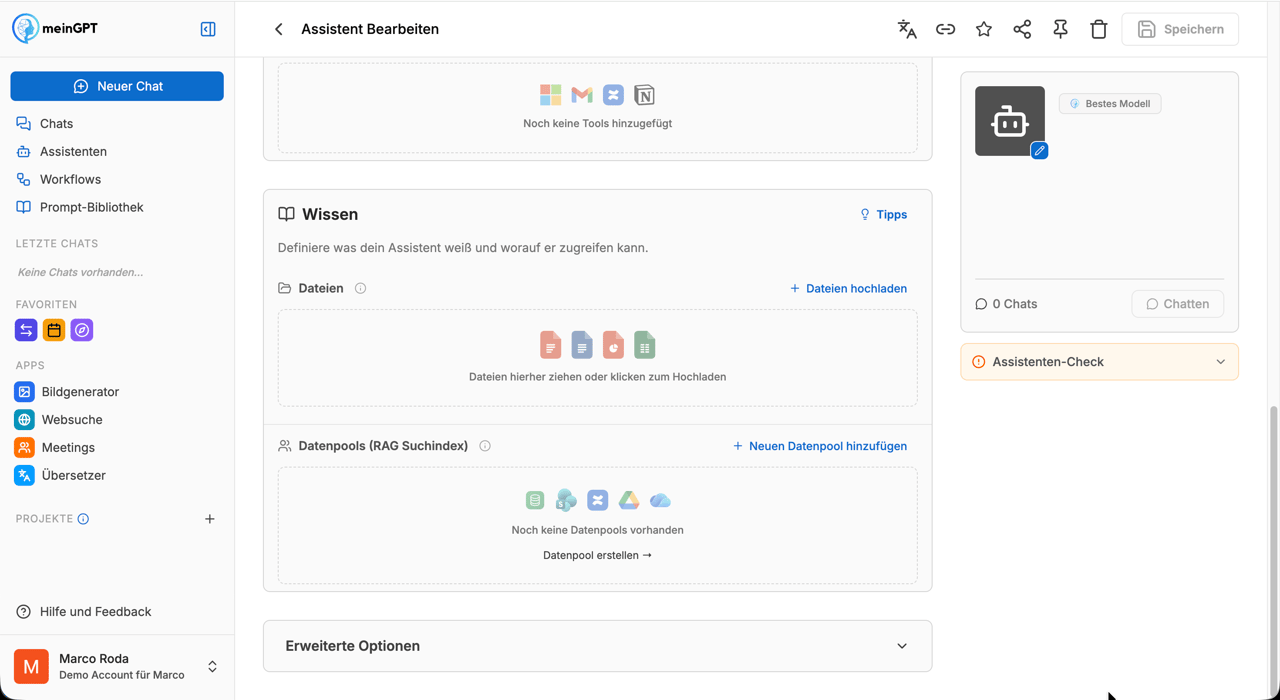Click the Bestes Modell badge

pos(1110,103)
